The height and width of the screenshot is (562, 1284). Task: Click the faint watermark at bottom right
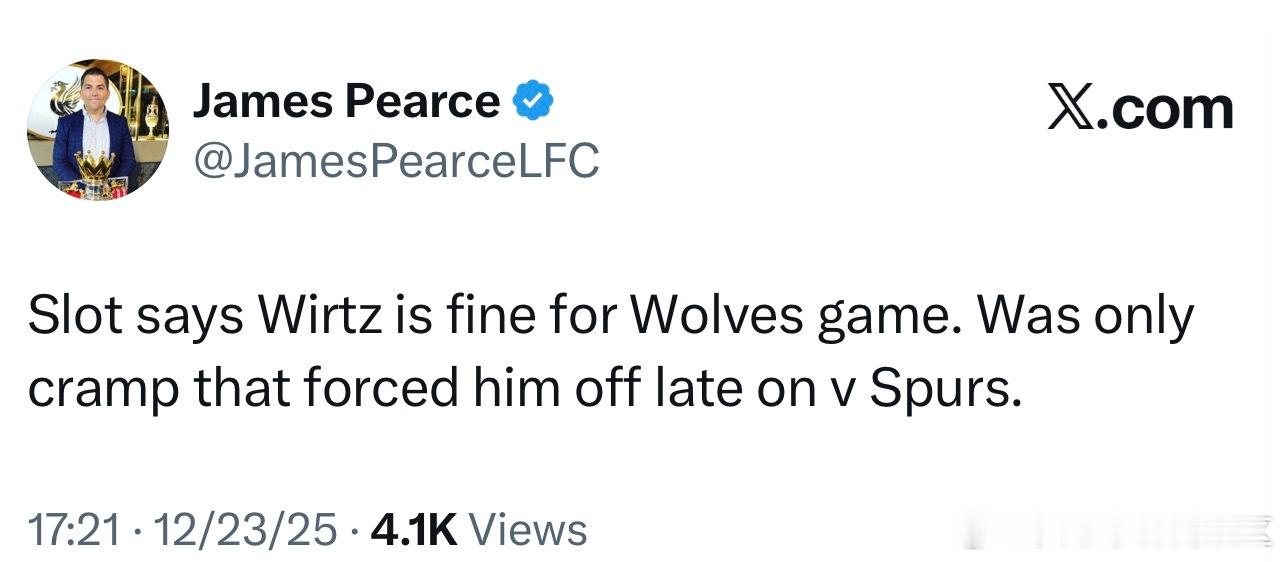coord(1150,530)
